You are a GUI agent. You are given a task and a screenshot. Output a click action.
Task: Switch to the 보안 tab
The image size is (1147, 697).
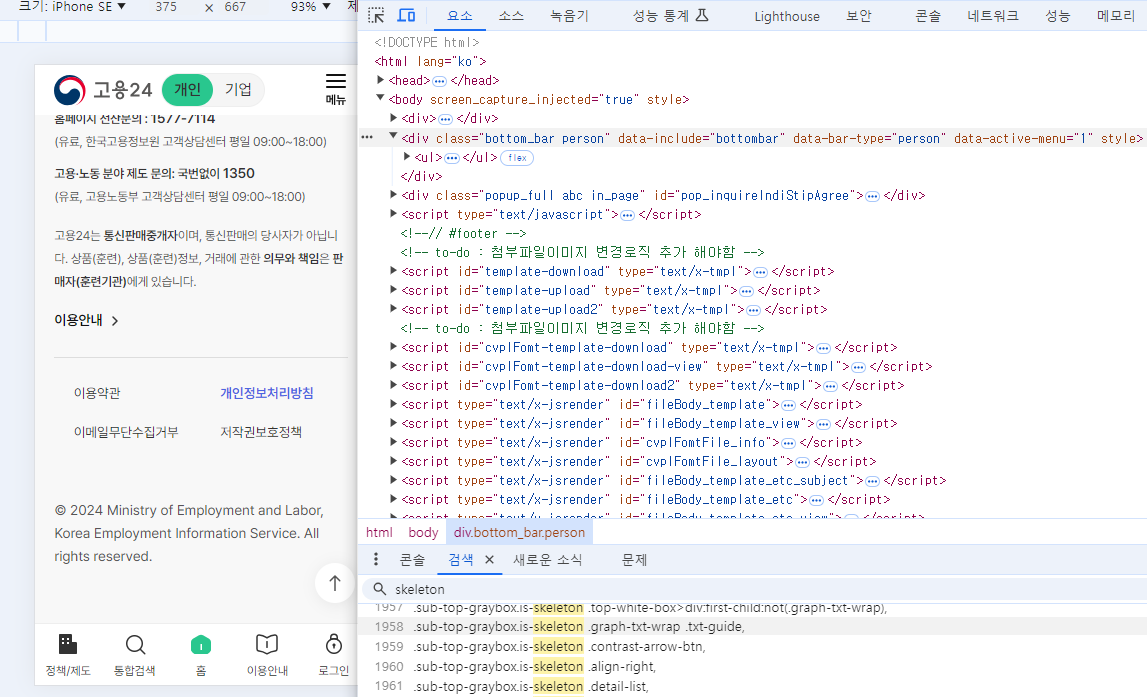[859, 15]
